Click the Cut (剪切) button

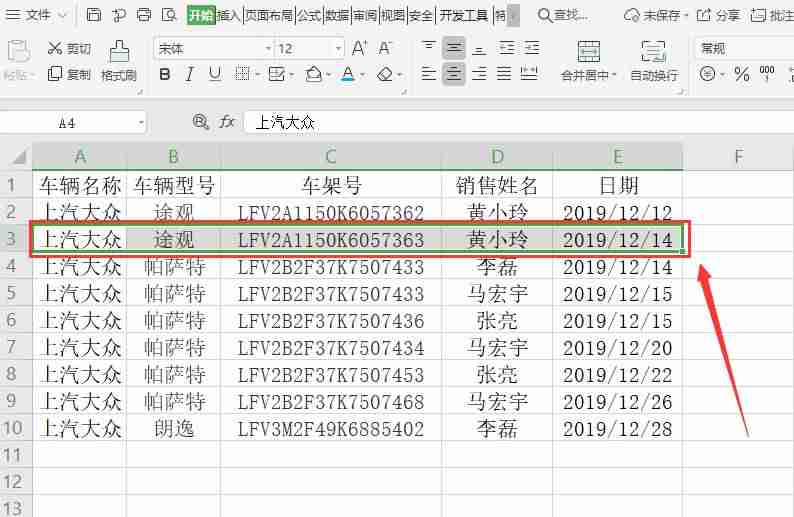click(69, 49)
